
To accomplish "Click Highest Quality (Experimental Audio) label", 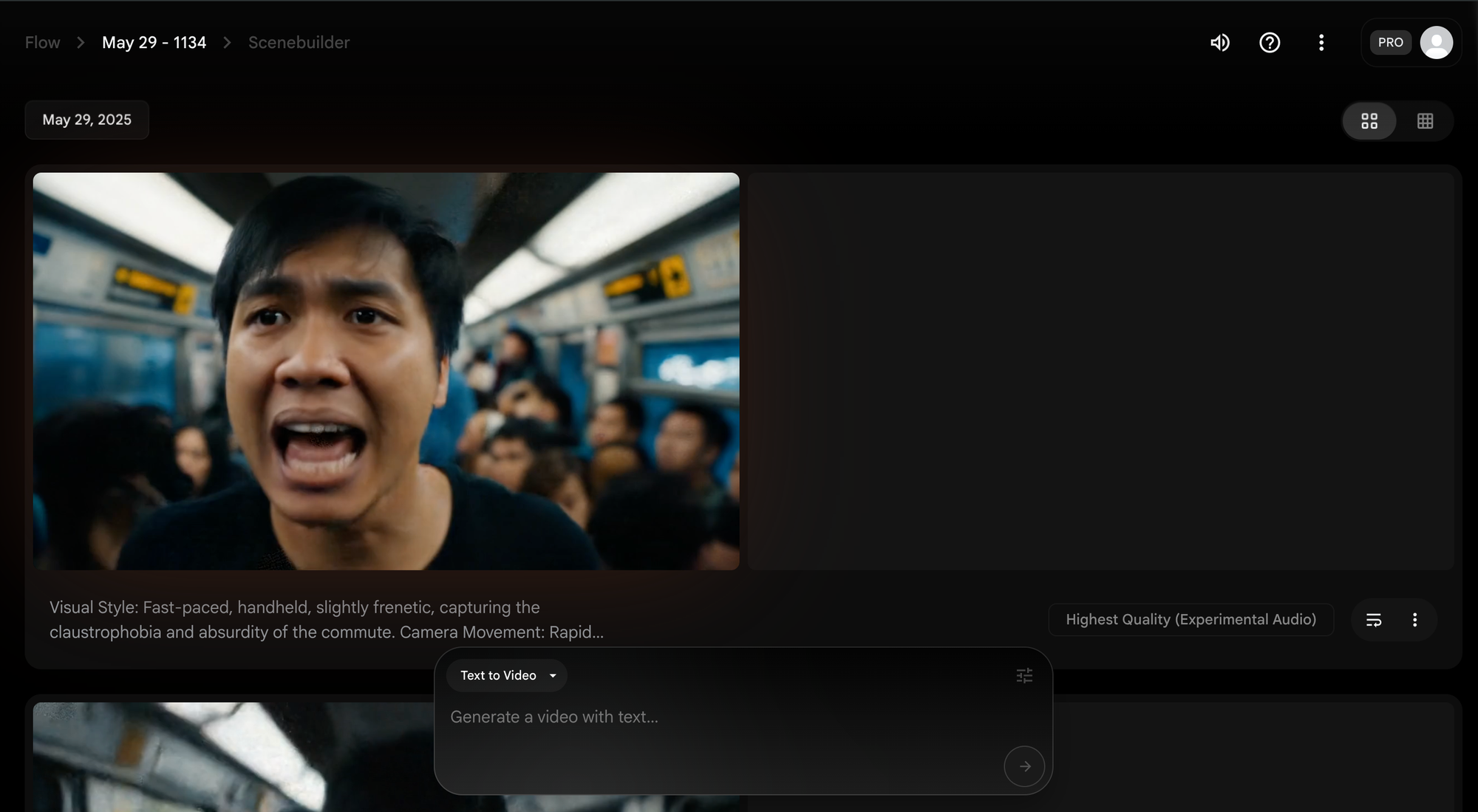I will click(1191, 619).
